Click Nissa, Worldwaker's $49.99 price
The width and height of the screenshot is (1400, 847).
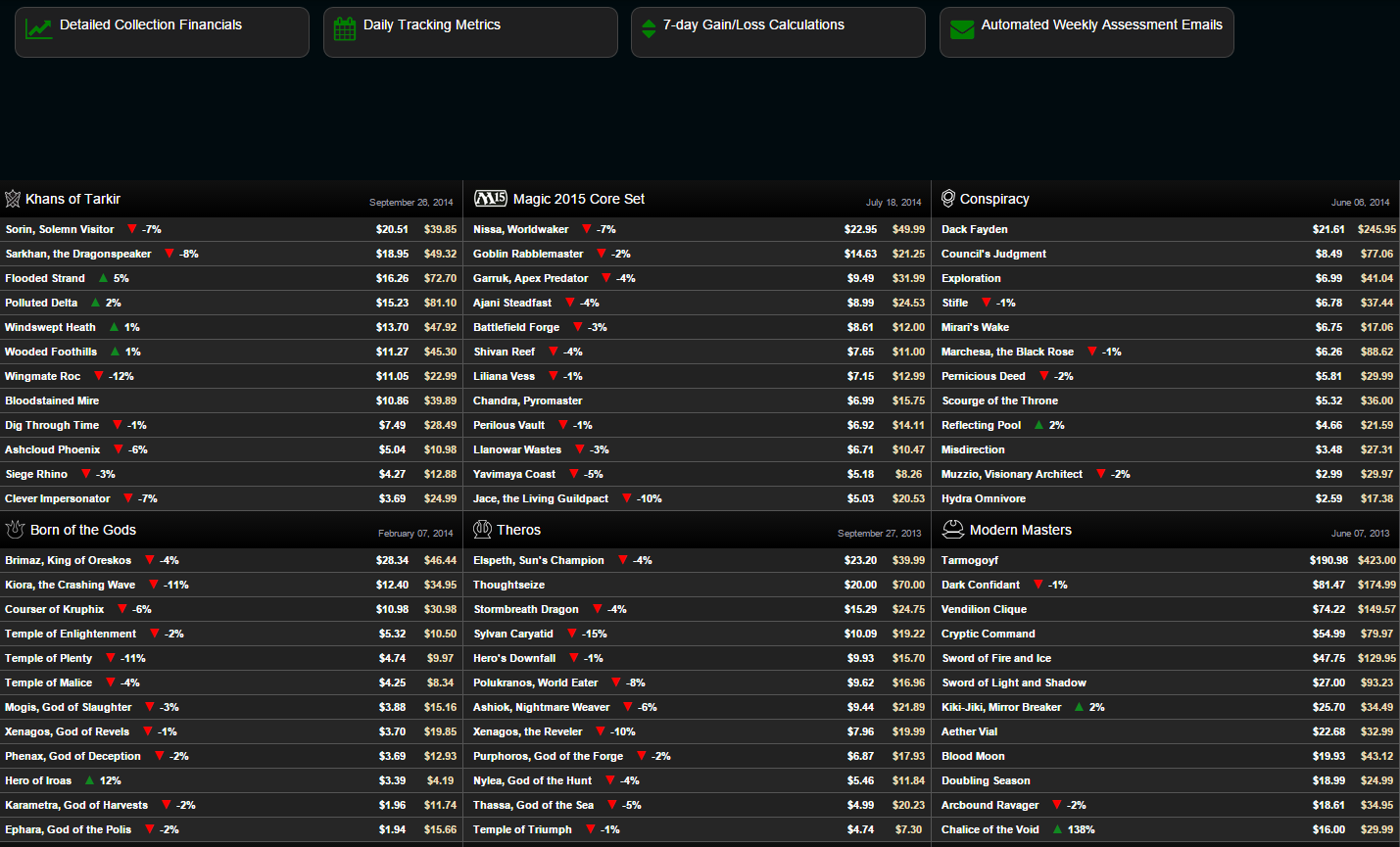tap(908, 229)
